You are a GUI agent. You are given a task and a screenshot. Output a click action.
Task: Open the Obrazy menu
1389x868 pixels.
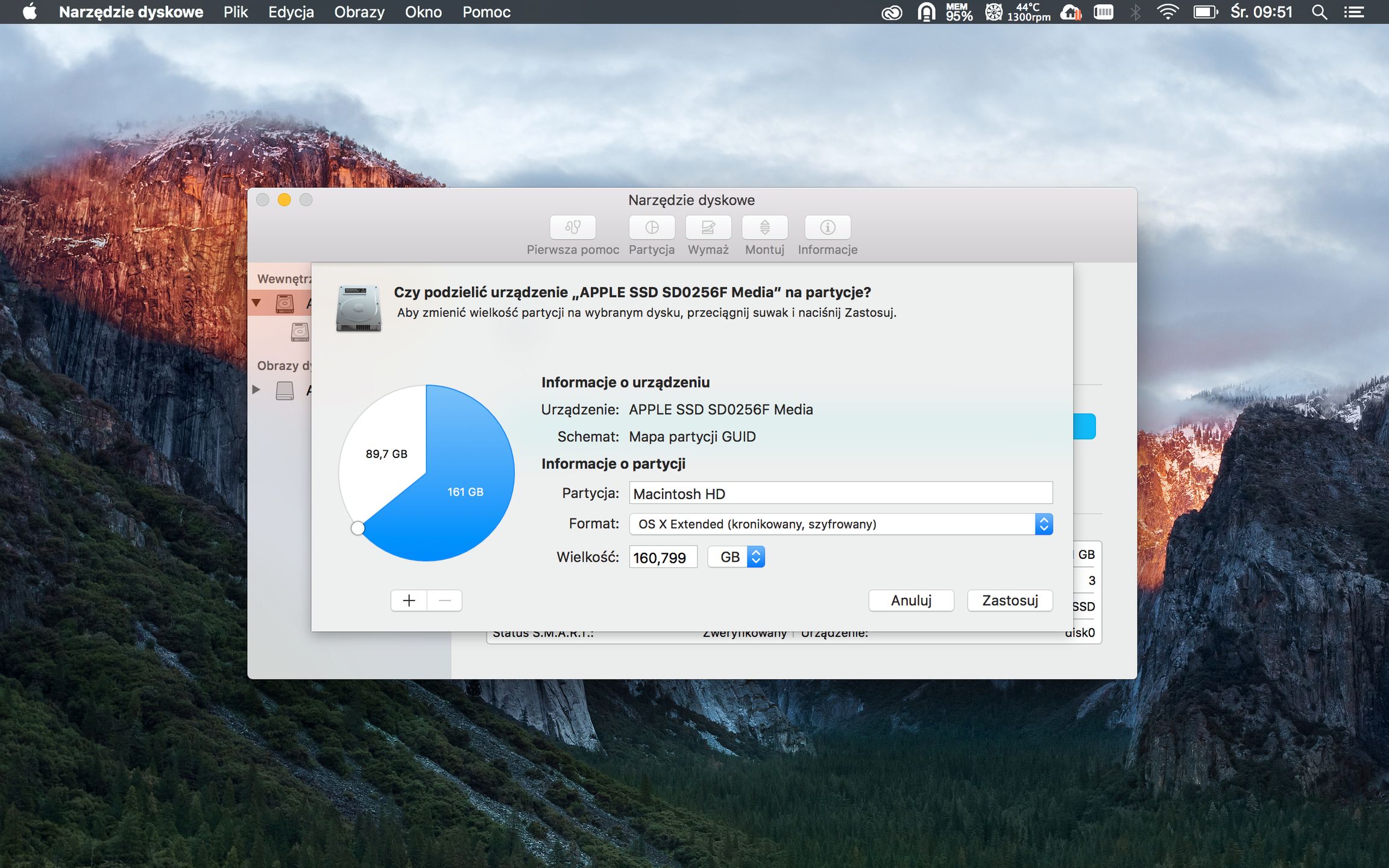pos(359,12)
